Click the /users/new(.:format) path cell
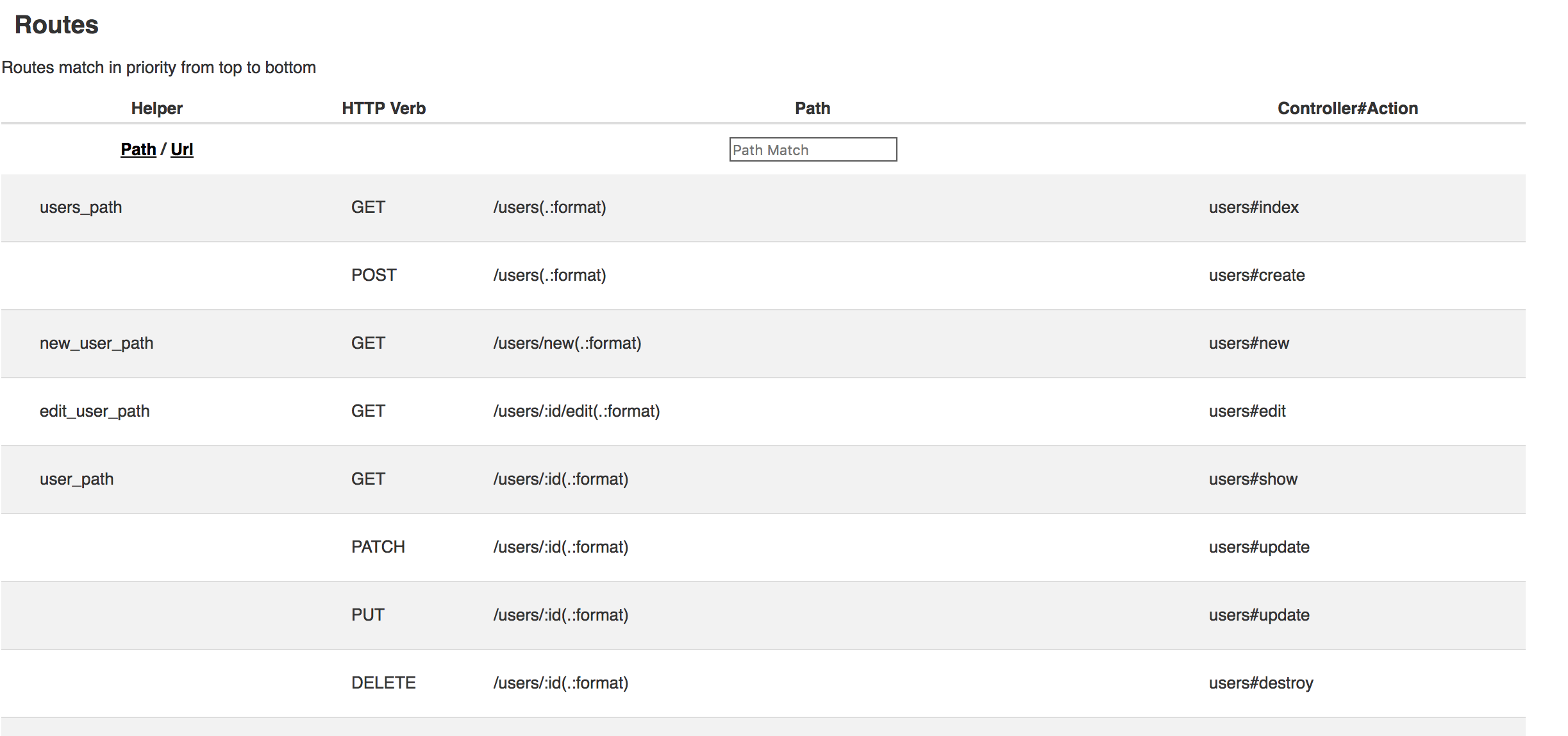 pos(567,343)
